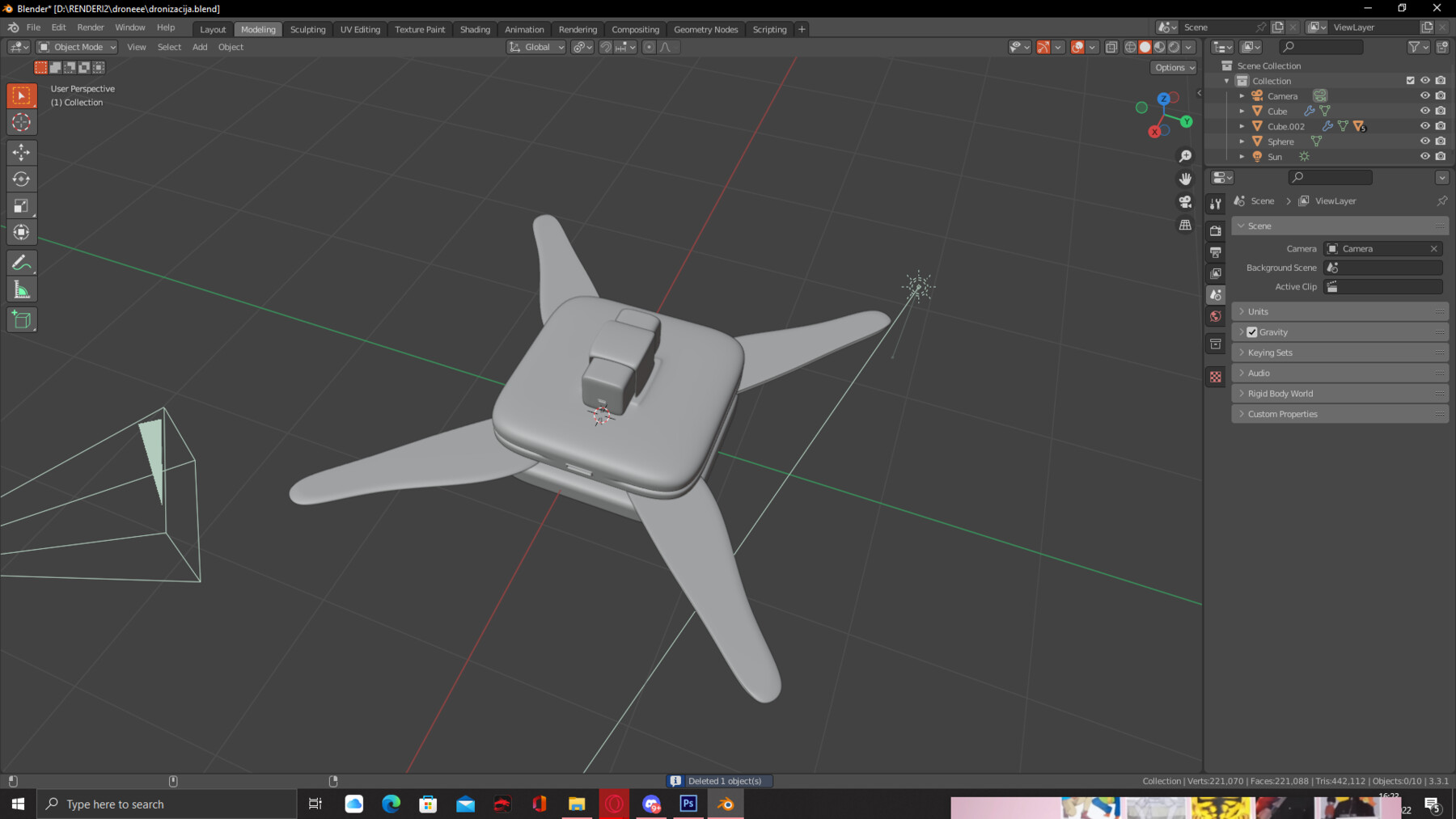Screen dimensions: 1456x819
Task: Select the Texture Properties tab icon
Action: [x=1216, y=377]
